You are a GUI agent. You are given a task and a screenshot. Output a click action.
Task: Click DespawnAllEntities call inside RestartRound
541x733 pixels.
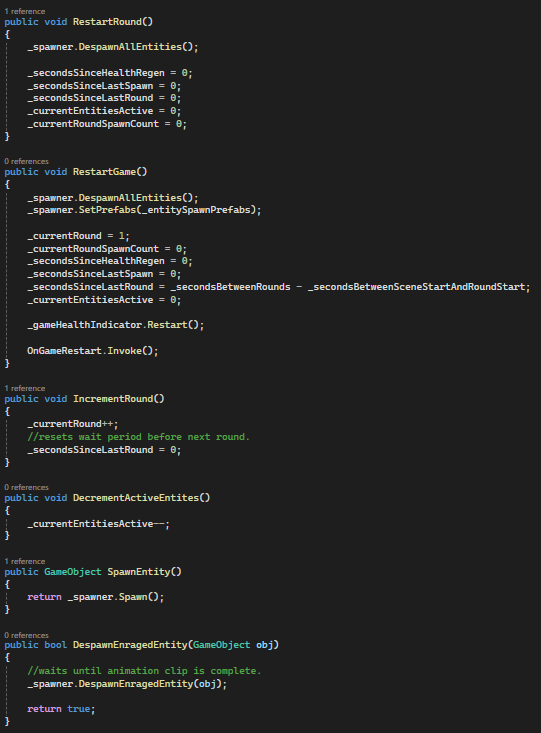(130, 47)
